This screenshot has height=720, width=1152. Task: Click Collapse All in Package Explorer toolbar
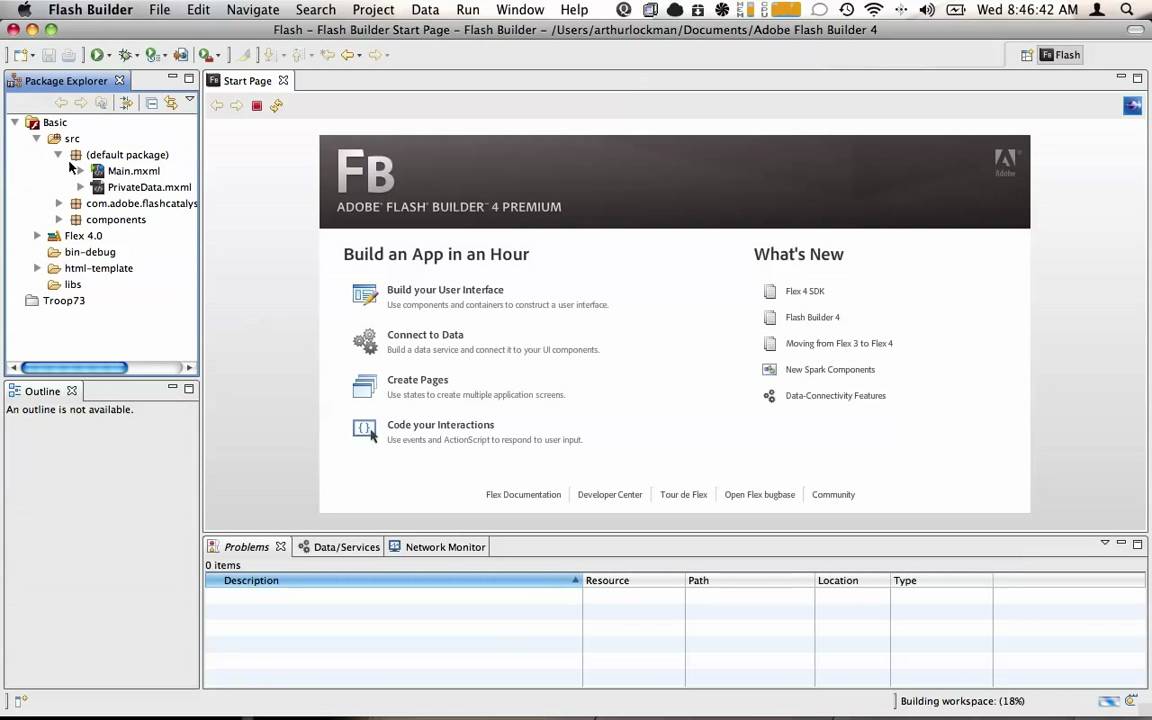pos(151,103)
